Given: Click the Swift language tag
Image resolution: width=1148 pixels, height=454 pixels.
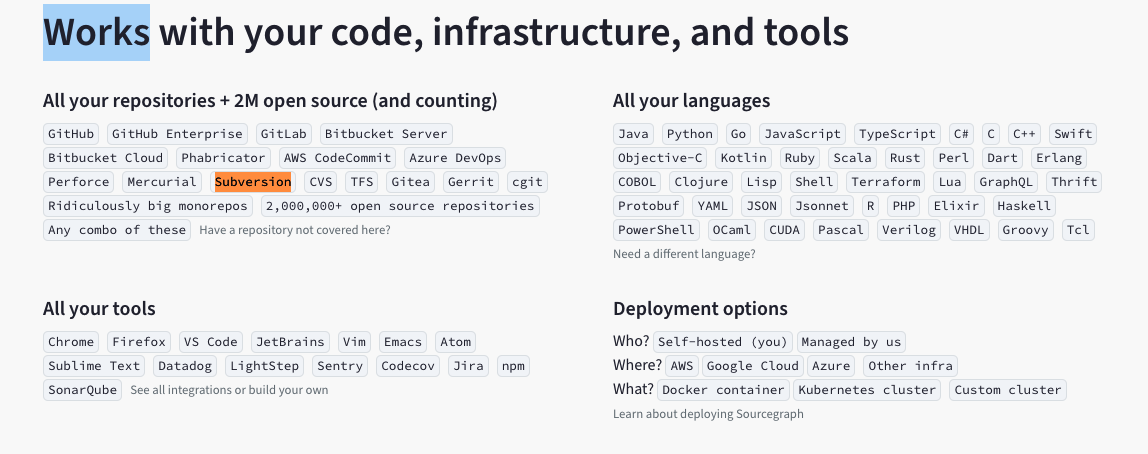Looking at the screenshot, I should 1073,134.
